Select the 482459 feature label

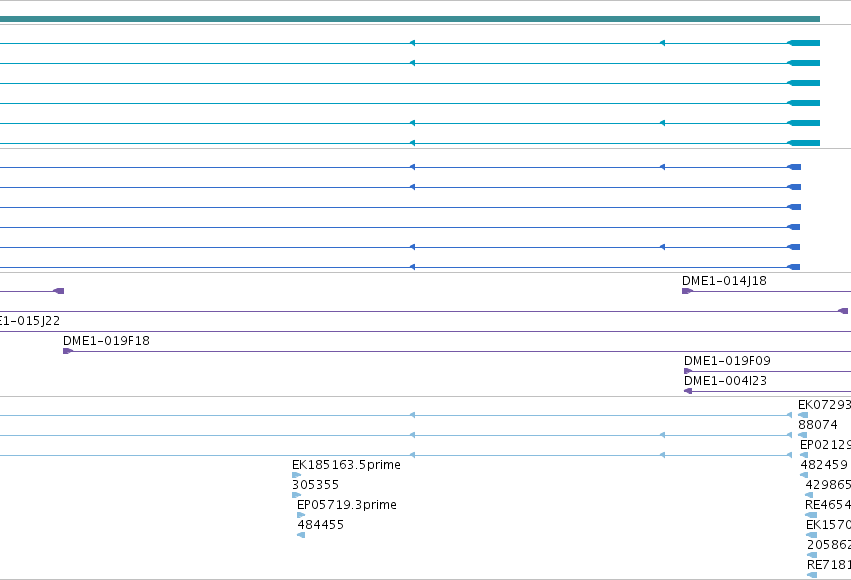tap(823, 465)
